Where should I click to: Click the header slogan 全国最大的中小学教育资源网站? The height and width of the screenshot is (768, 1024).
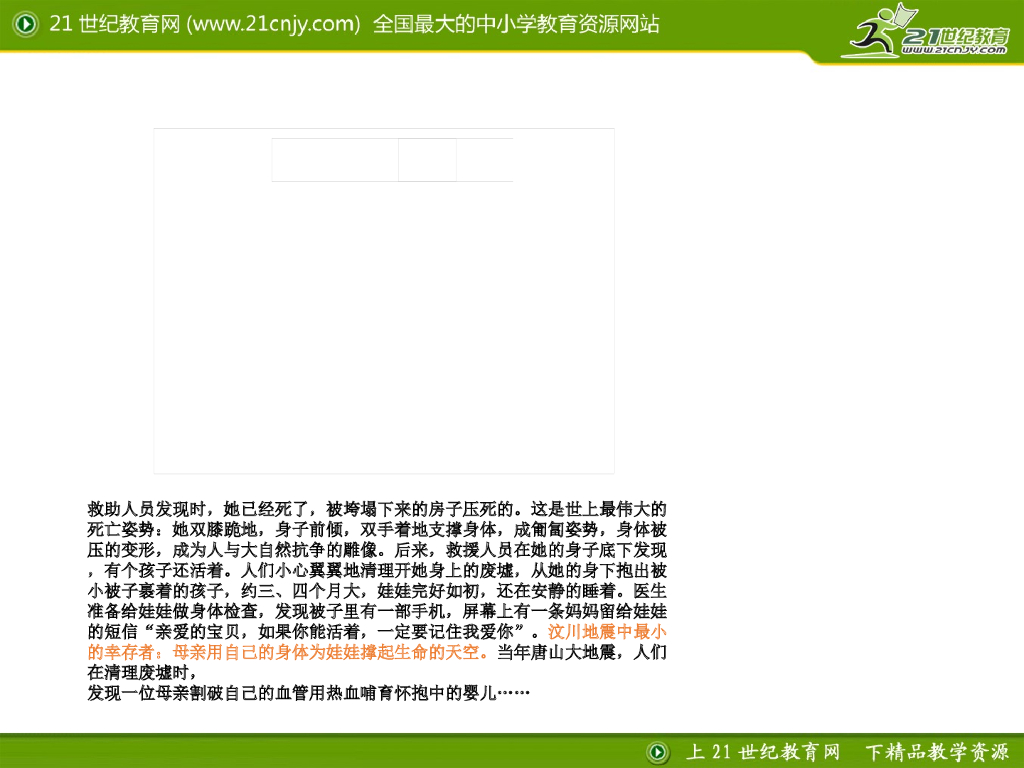pos(516,24)
